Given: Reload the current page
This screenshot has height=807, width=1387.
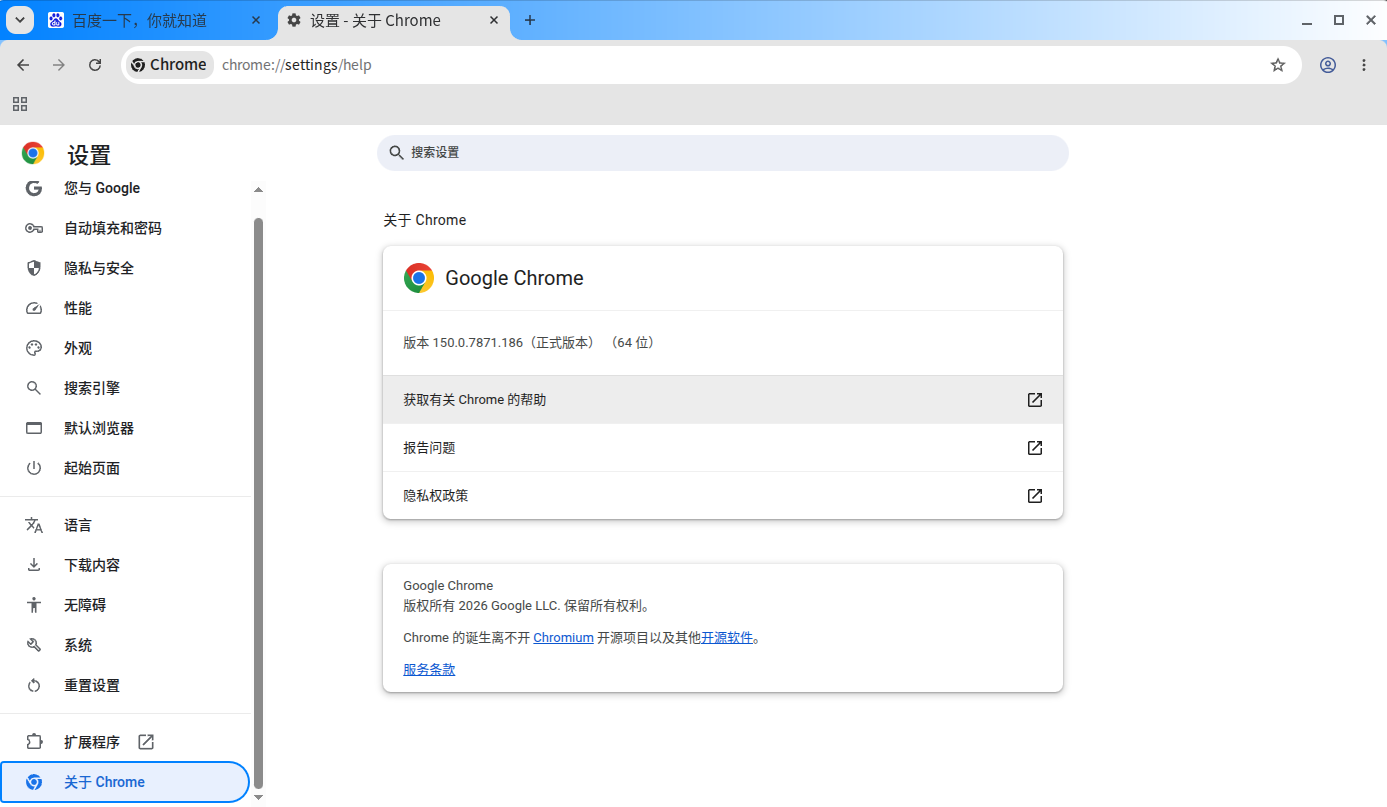Looking at the screenshot, I should [x=95, y=65].
